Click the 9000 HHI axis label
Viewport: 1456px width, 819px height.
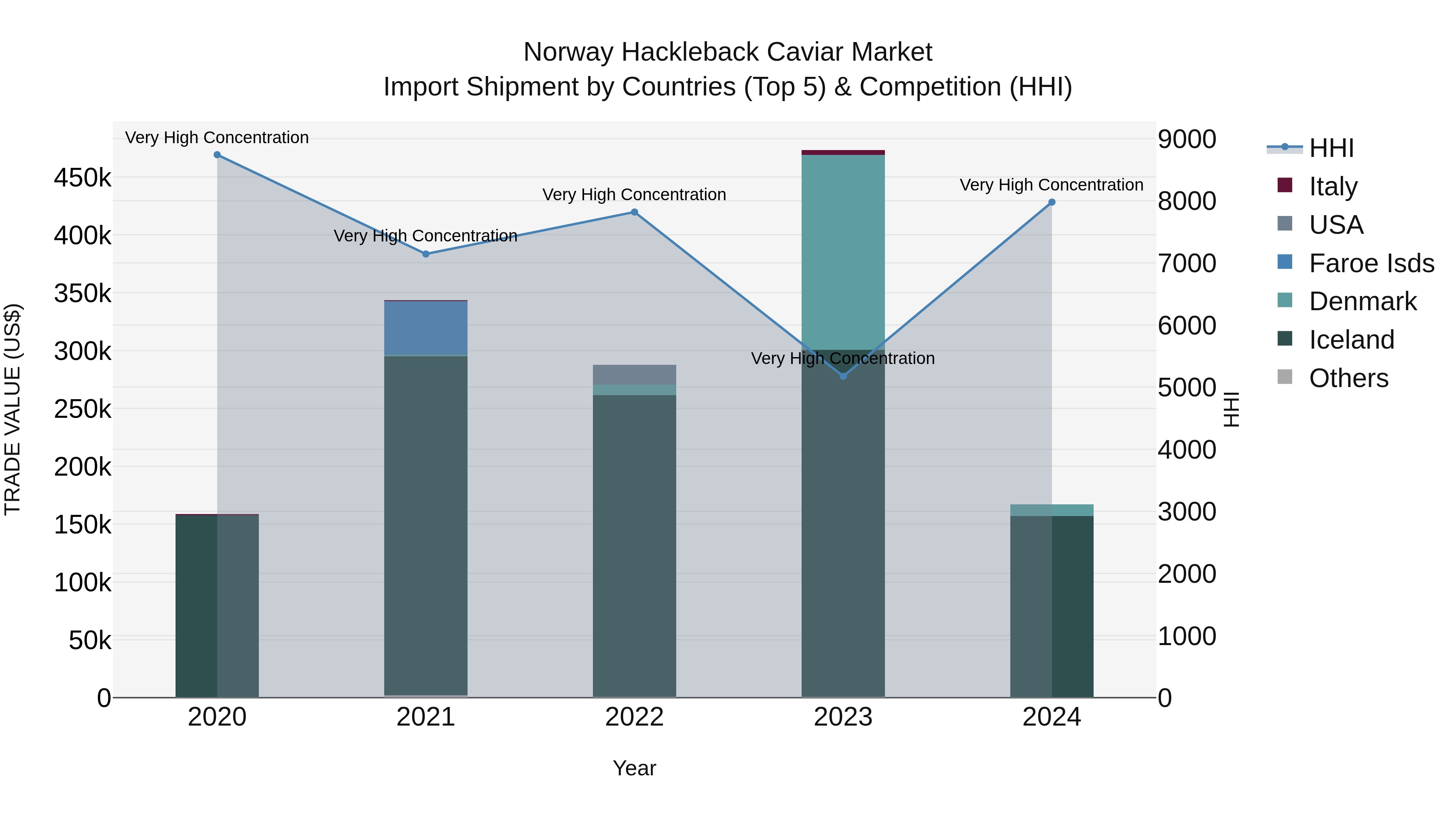(1187, 139)
